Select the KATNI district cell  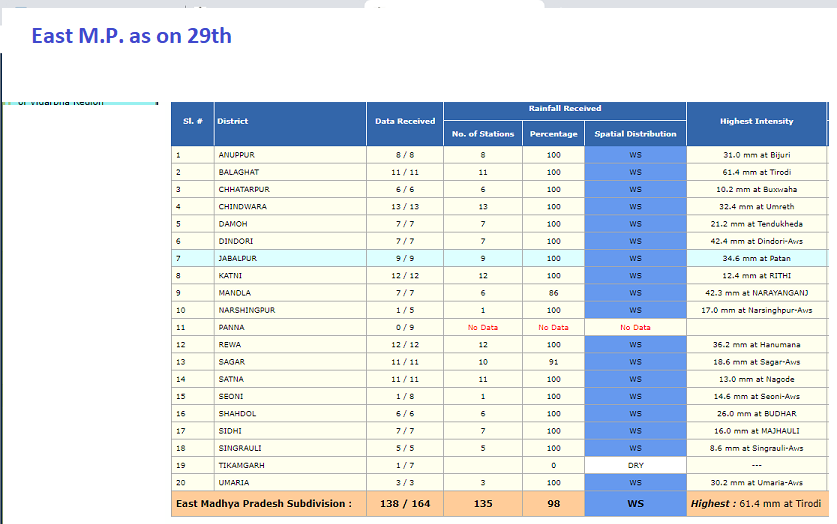(x=290, y=276)
